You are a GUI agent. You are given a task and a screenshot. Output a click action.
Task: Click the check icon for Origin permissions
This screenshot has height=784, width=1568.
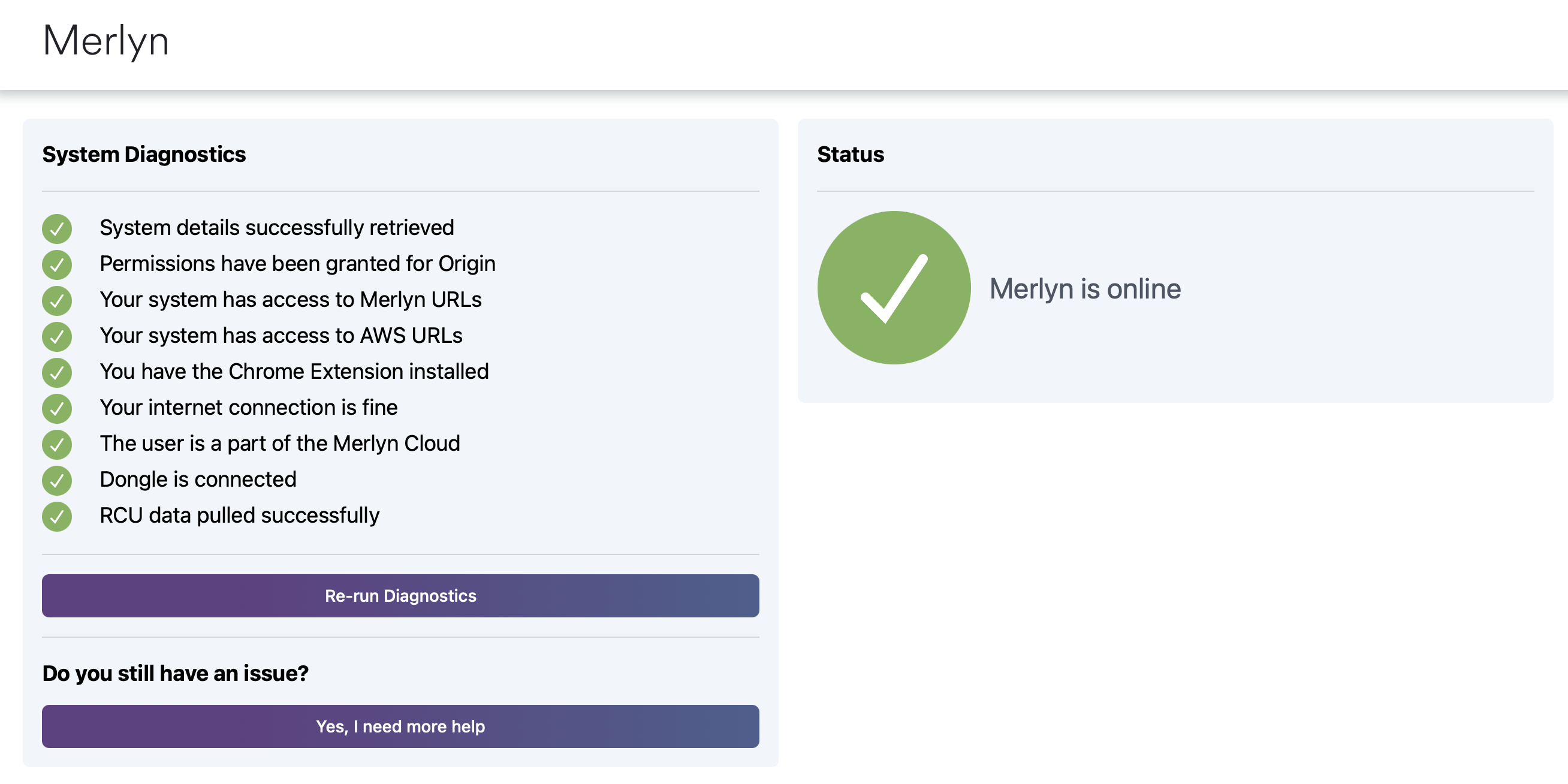[x=56, y=265]
